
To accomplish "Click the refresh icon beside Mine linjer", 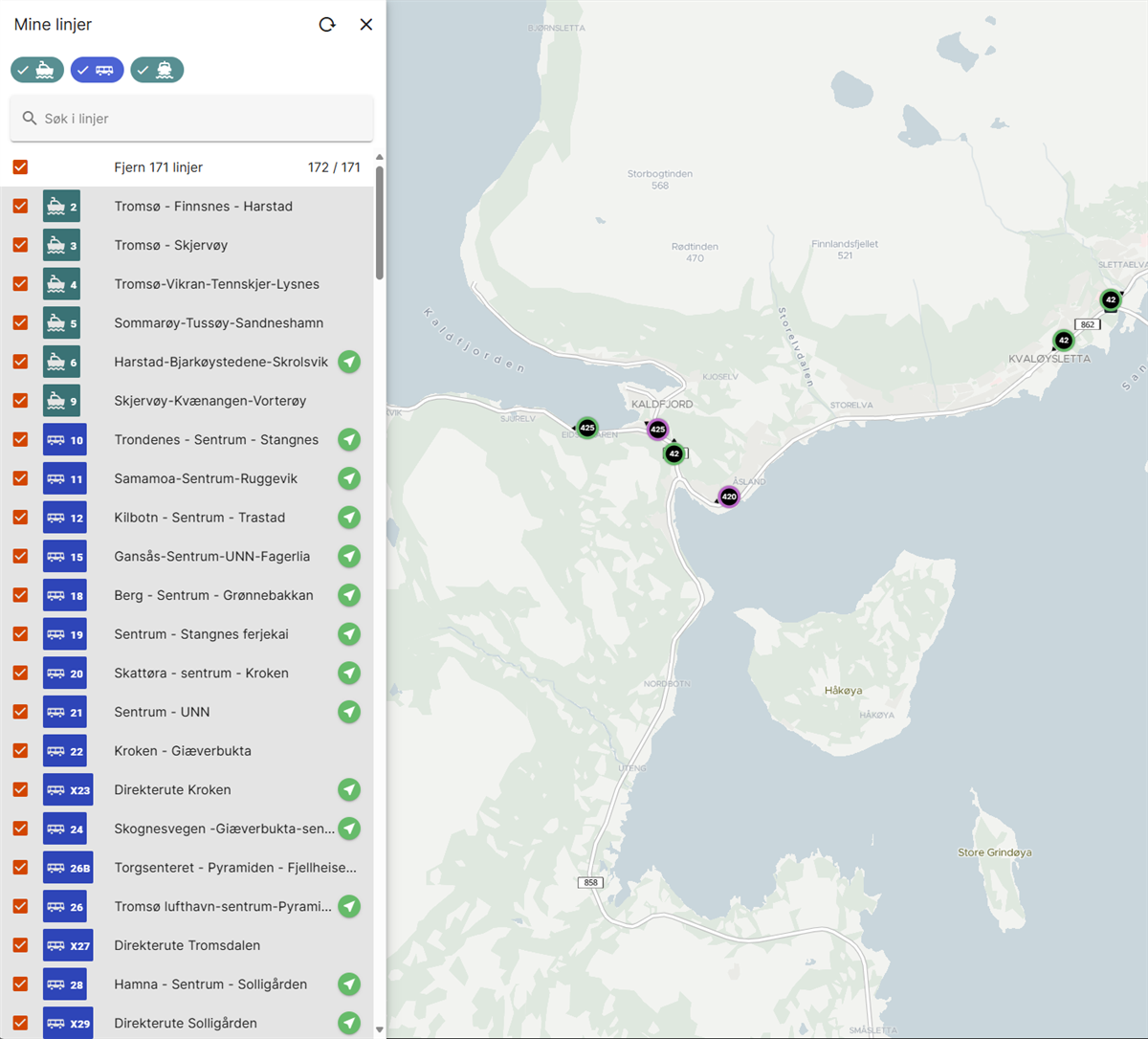I will [327, 25].
